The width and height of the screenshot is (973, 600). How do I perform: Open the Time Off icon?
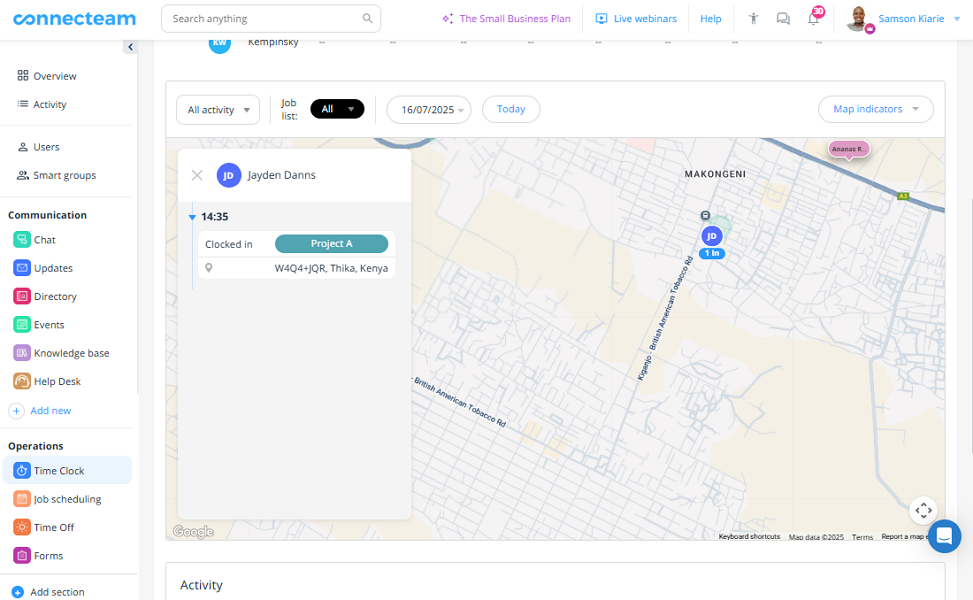pyautogui.click(x=22, y=527)
